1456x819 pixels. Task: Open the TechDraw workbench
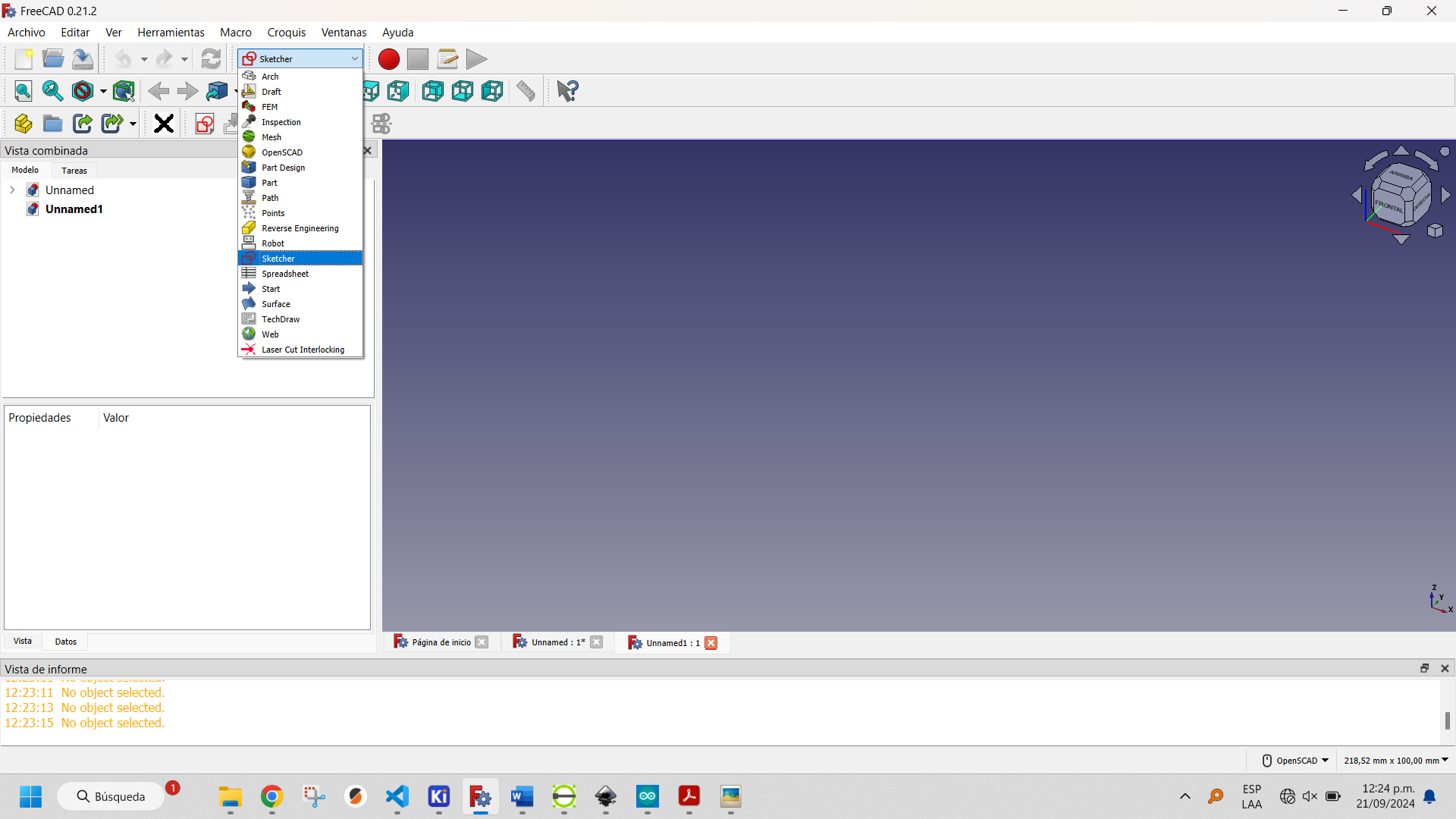point(280,318)
